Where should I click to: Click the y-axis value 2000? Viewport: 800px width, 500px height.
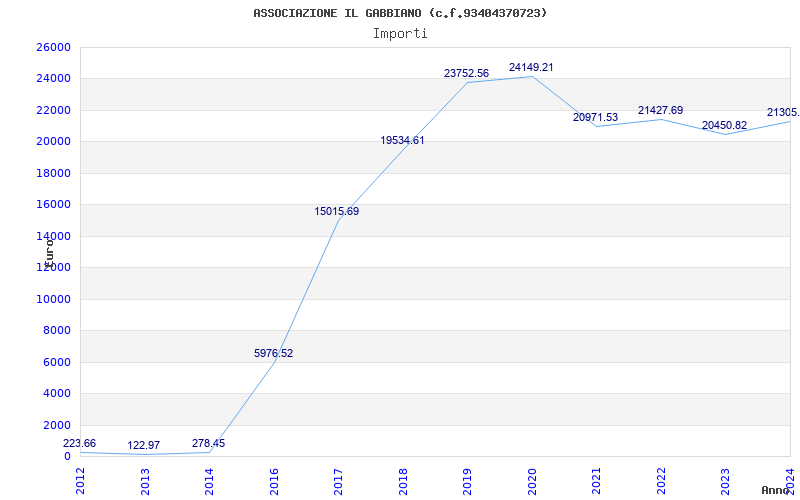(x=56, y=425)
